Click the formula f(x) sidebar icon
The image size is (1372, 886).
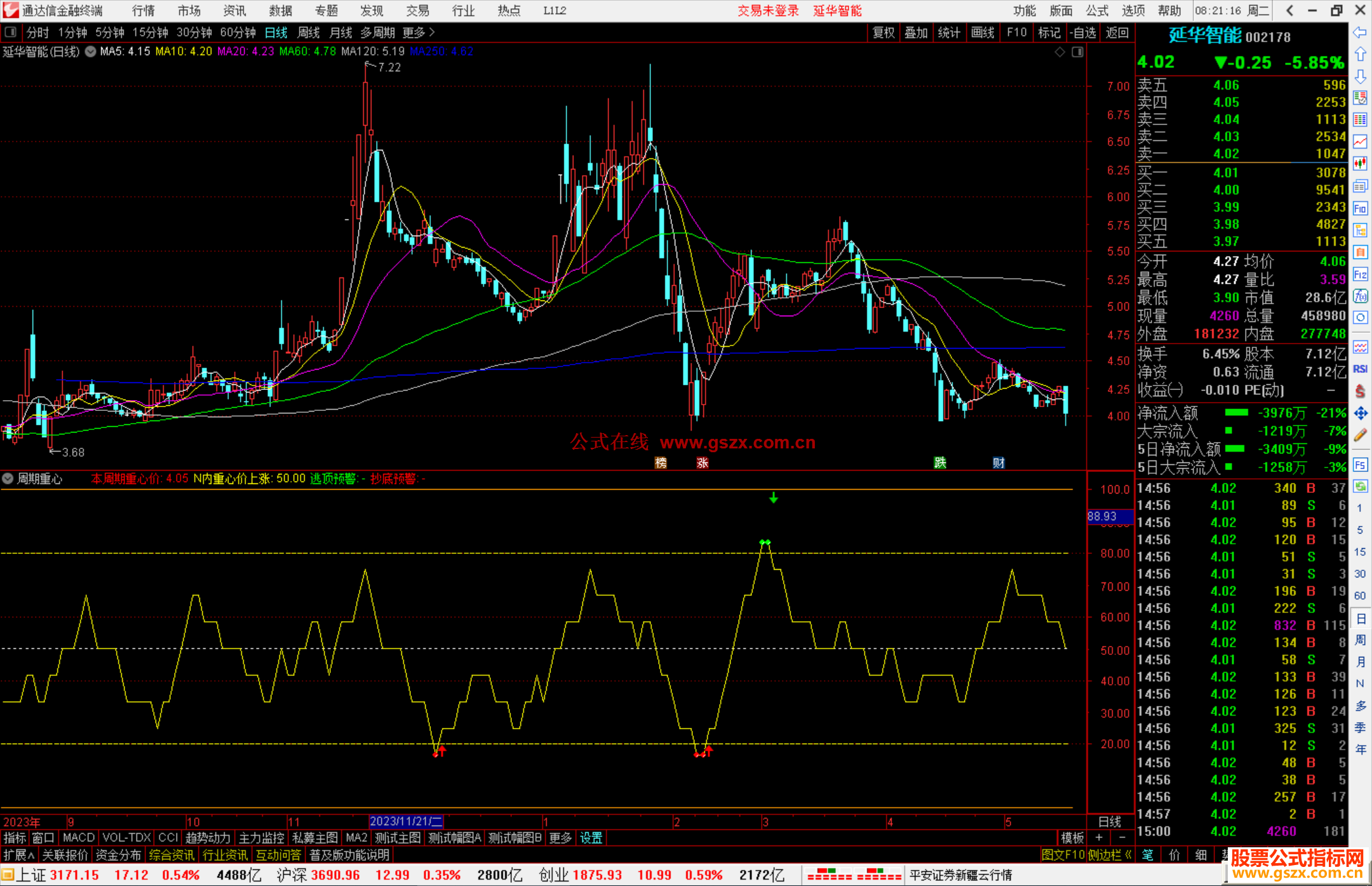coord(1360,296)
